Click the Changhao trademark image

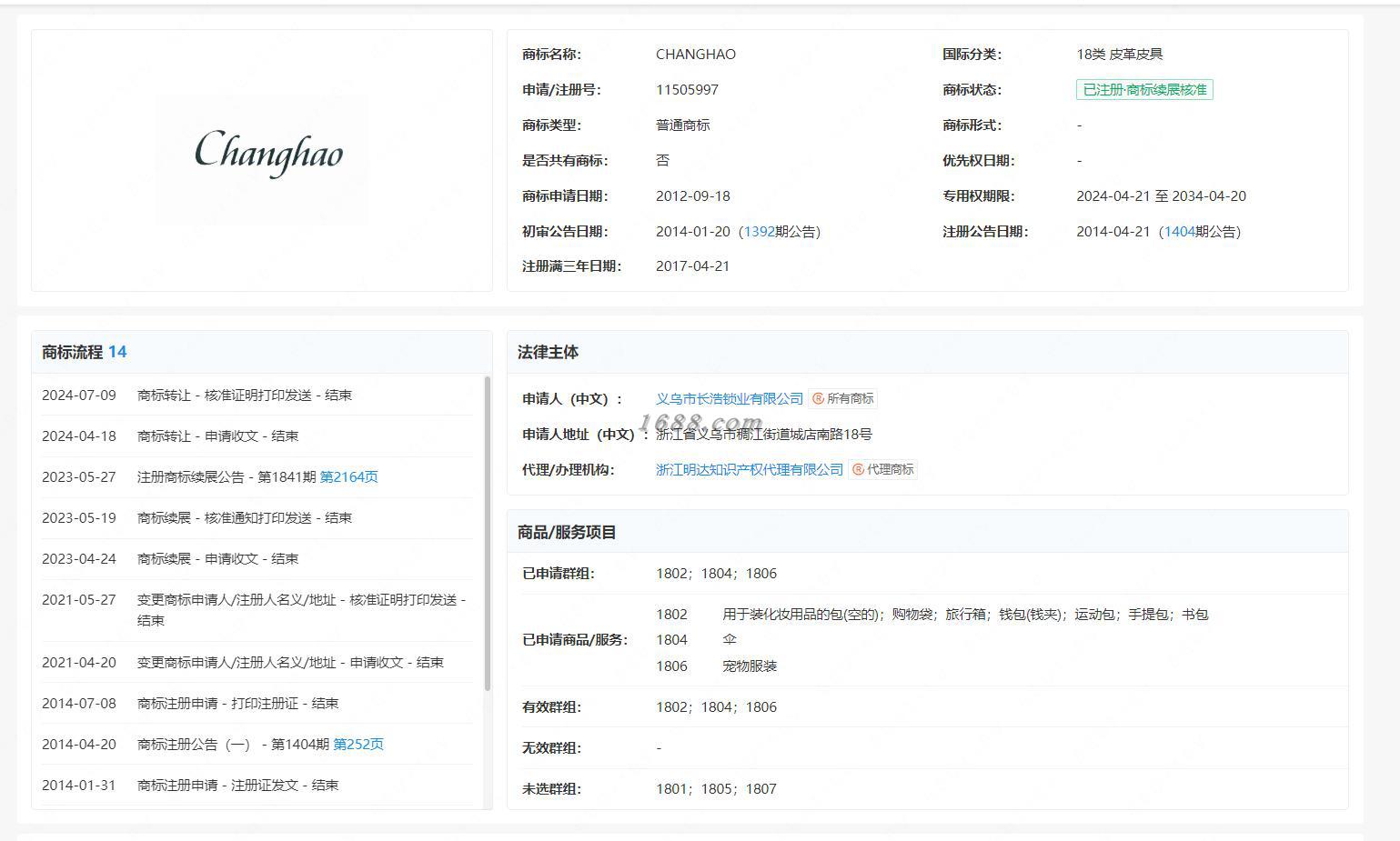click(262, 160)
